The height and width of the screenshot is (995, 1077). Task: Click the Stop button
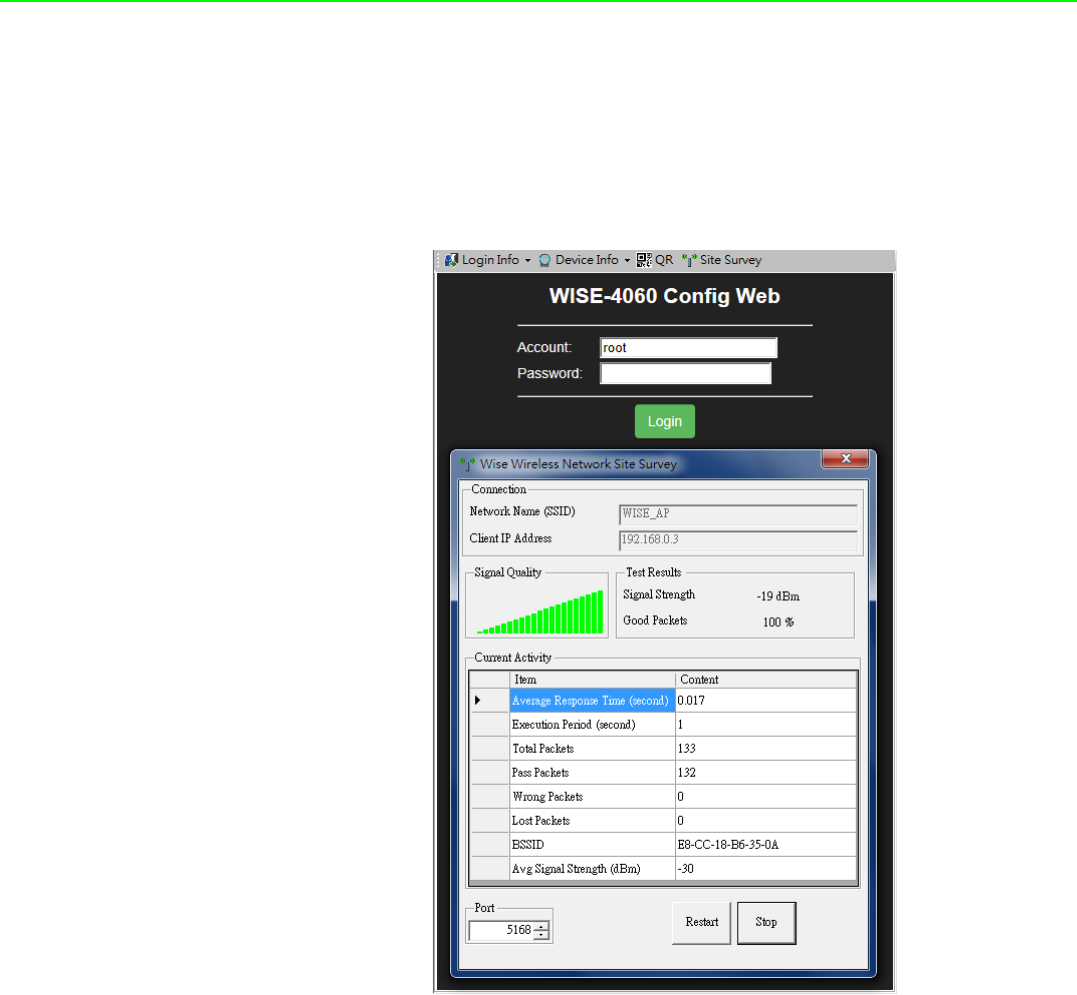point(767,923)
